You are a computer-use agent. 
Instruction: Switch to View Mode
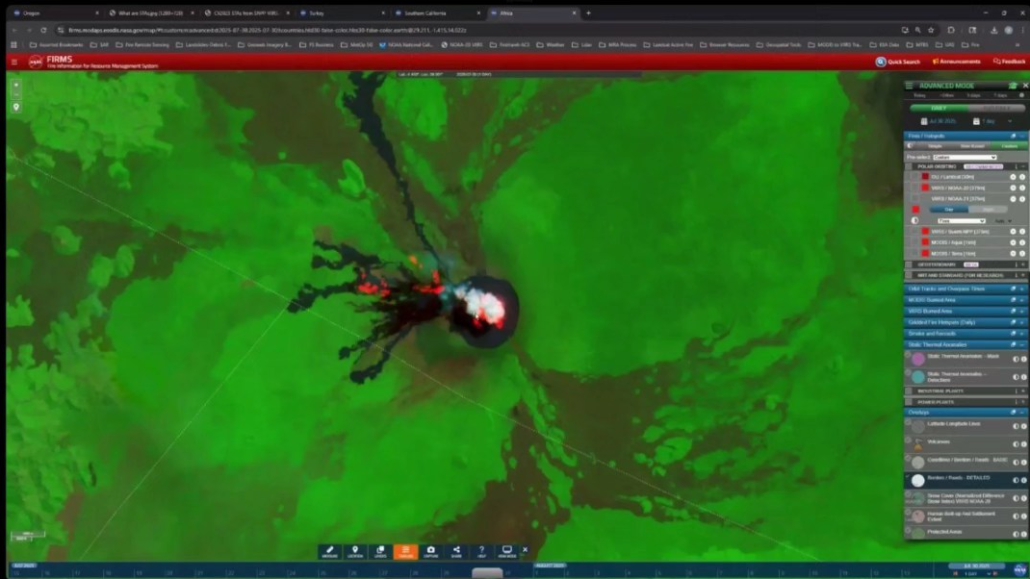point(507,551)
